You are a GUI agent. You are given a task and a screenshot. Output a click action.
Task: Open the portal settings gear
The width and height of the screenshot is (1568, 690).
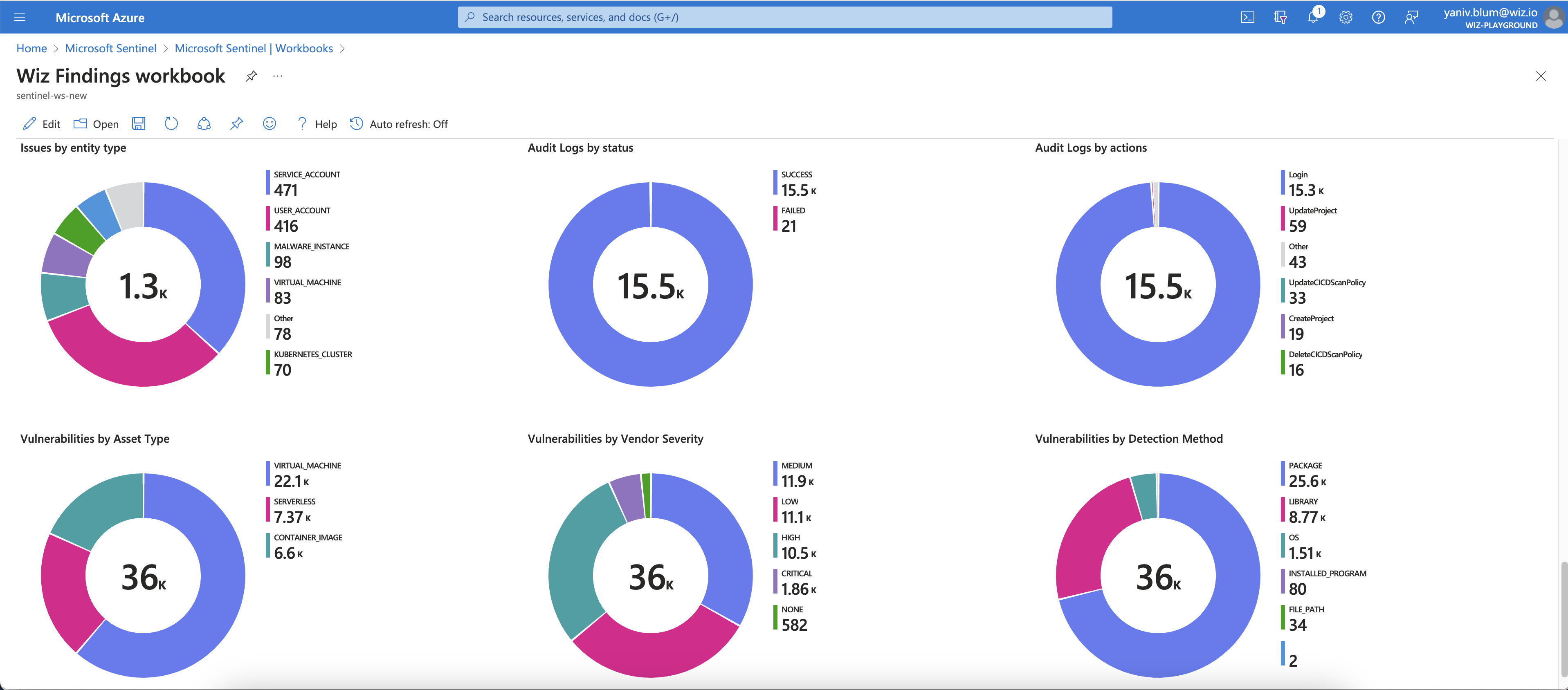tap(1346, 17)
